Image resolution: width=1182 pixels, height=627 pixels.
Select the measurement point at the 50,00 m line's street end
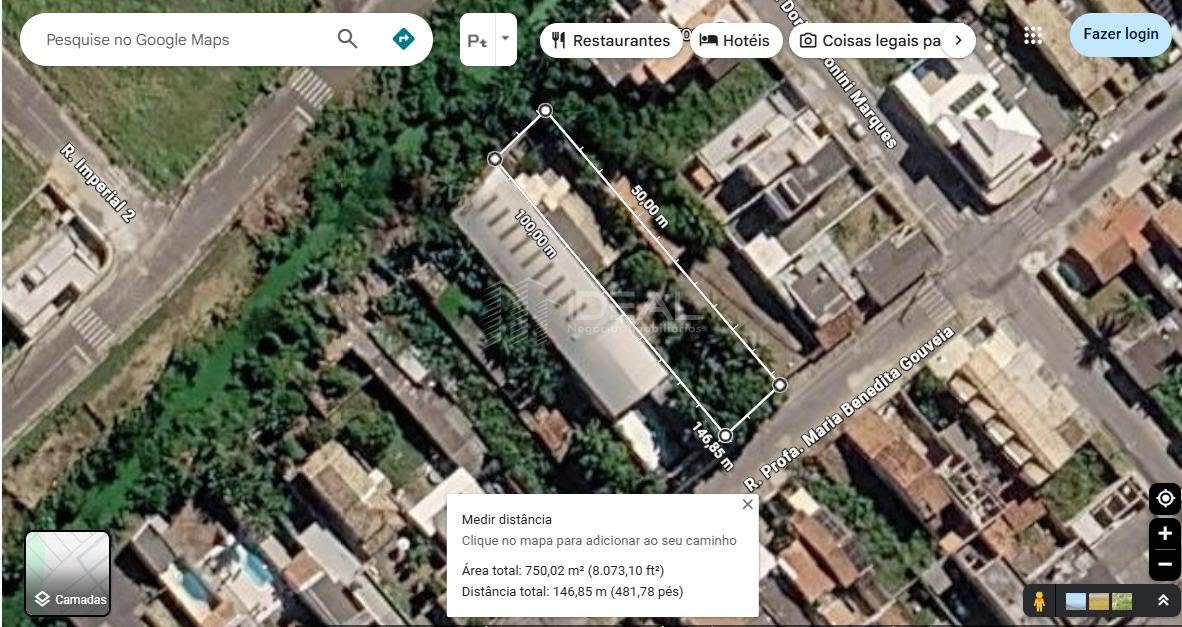pyautogui.click(x=780, y=385)
